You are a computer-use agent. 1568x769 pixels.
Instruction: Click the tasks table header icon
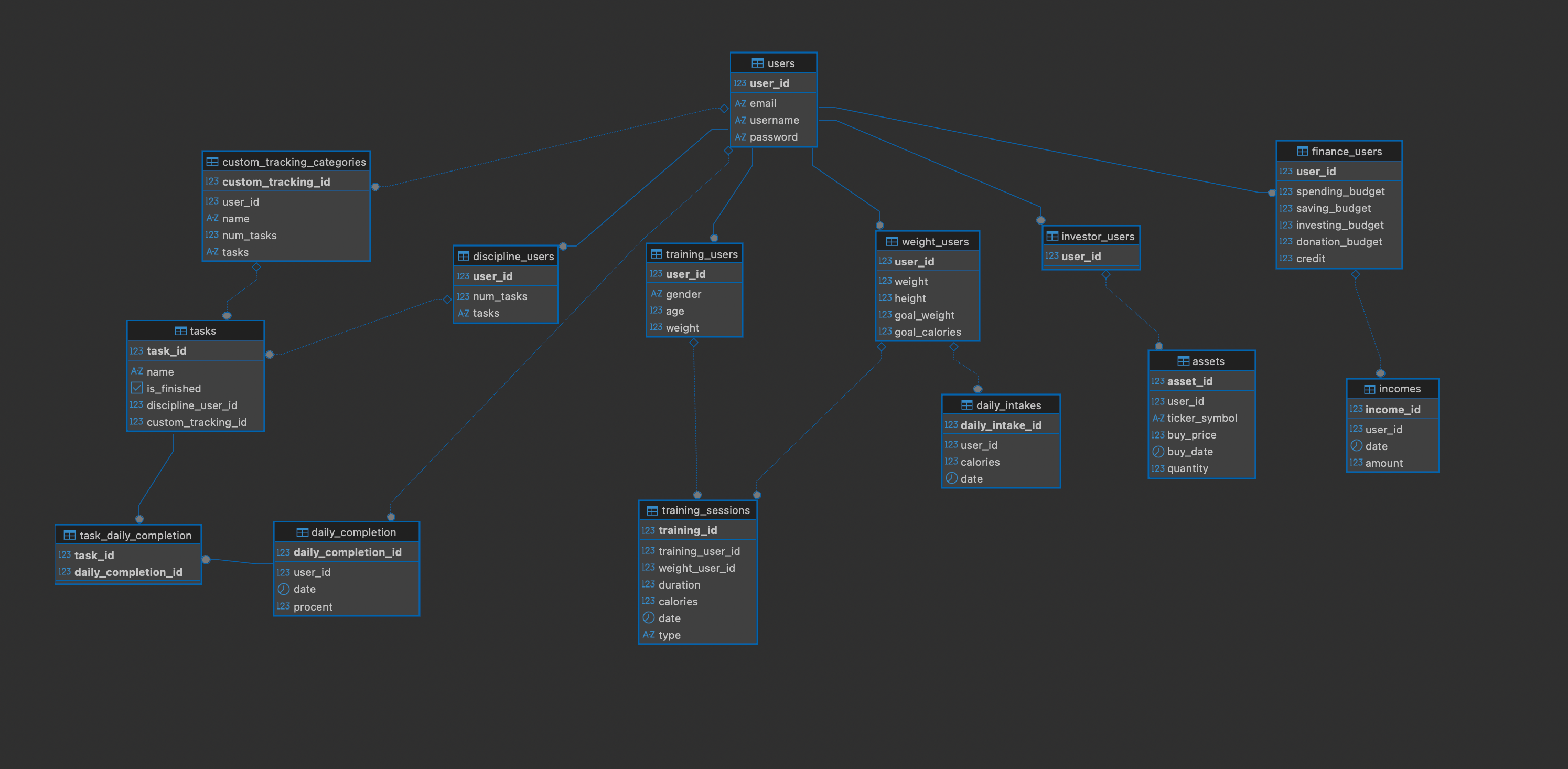coord(180,331)
